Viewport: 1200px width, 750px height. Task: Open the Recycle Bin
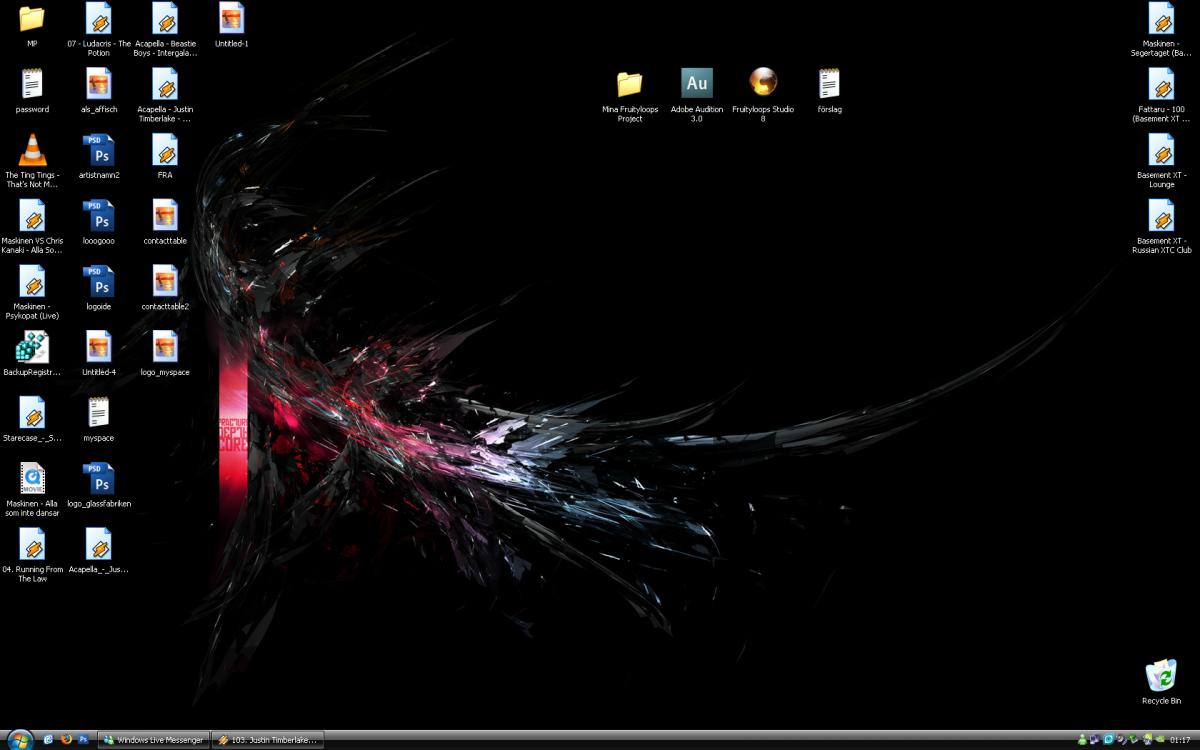click(1161, 676)
